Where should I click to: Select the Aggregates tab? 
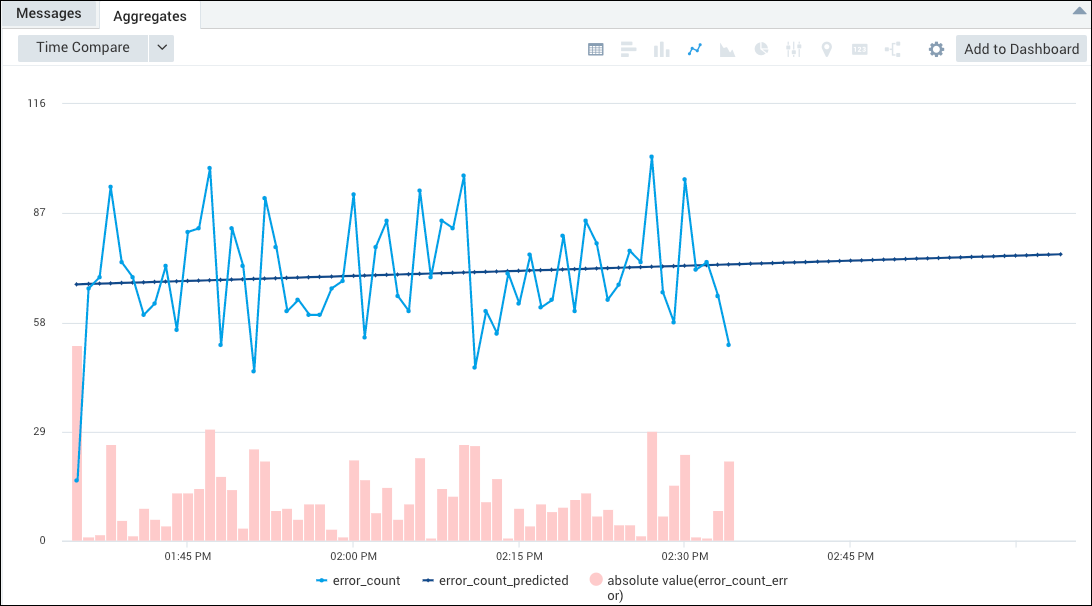tap(149, 16)
